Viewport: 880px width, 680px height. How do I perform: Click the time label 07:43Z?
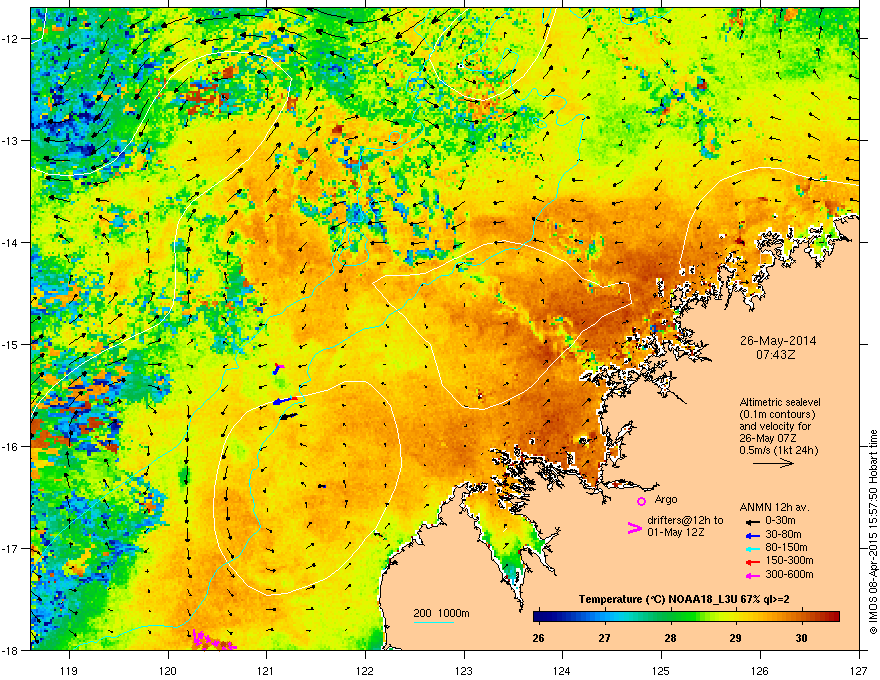pyautogui.click(x=778, y=355)
